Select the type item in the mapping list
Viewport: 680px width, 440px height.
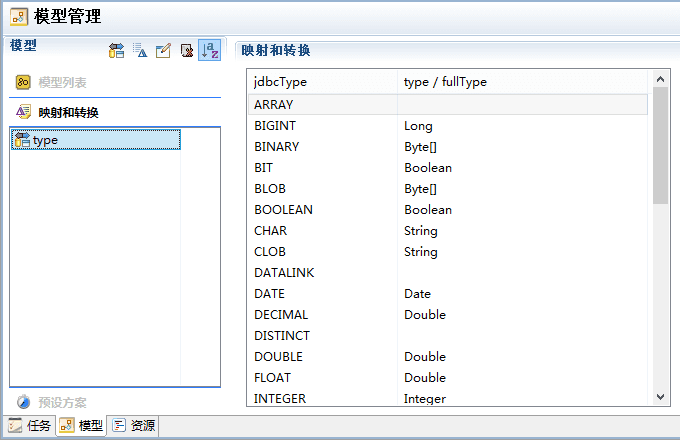coord(95,140)
